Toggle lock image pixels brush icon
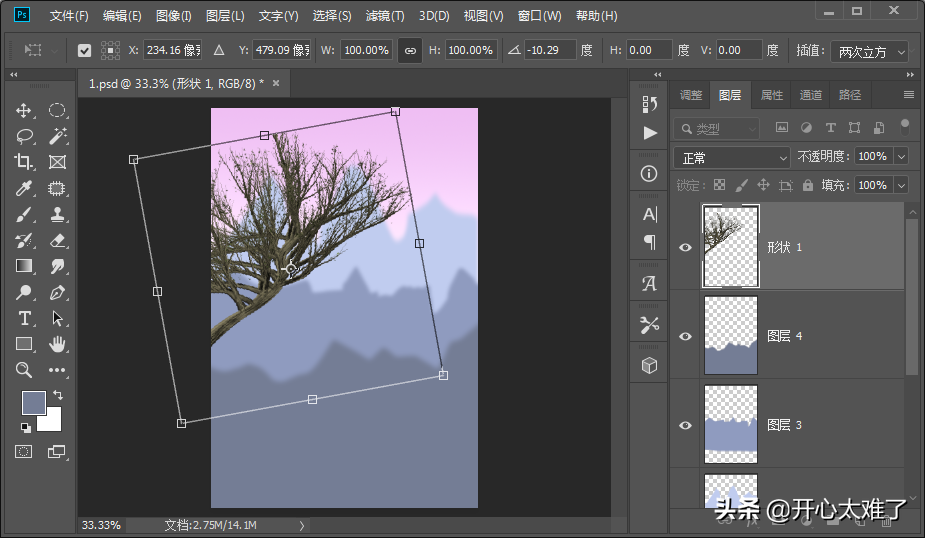925x538 pixels. pyautogui.click(x=742, y=185)
